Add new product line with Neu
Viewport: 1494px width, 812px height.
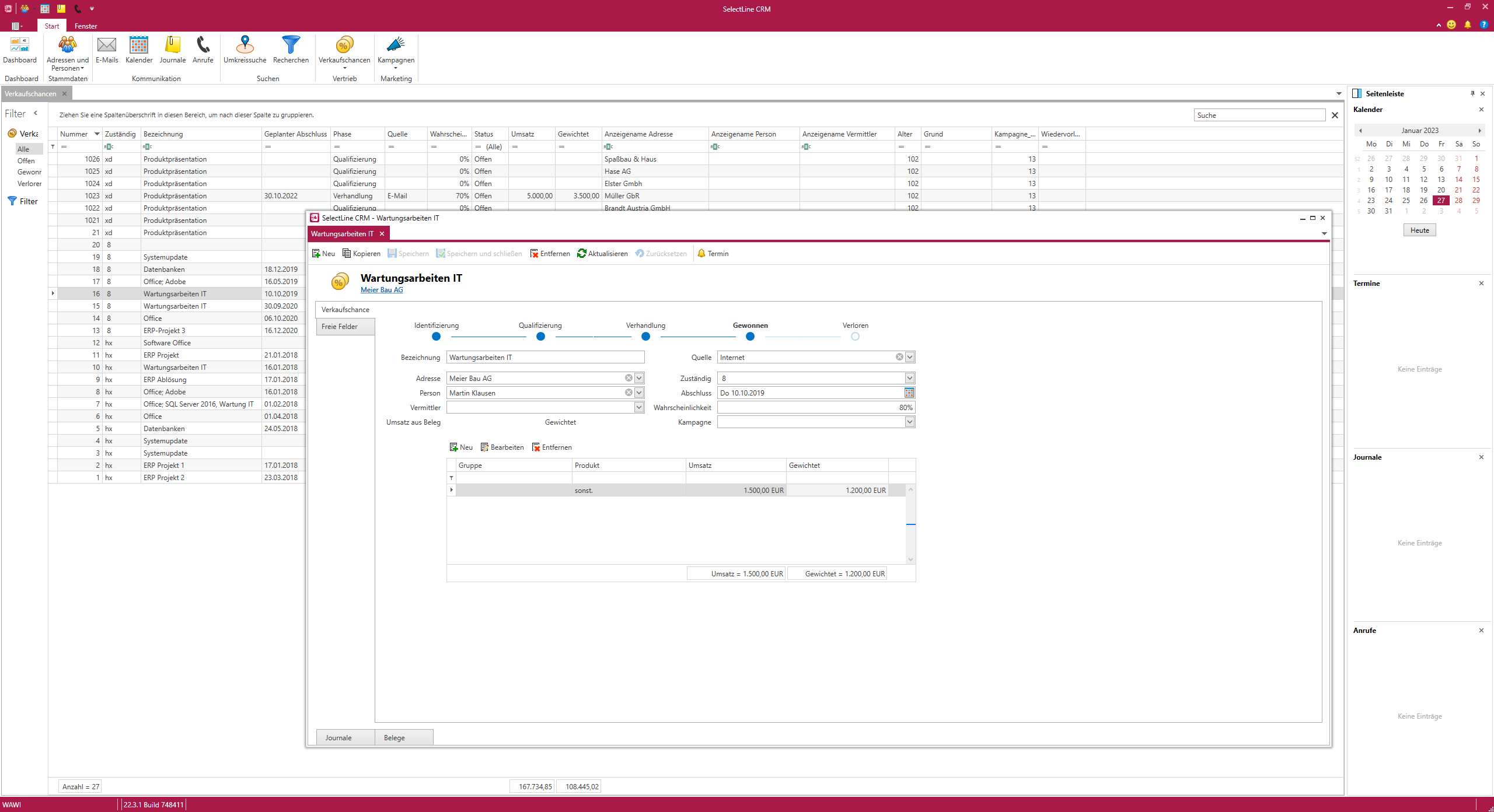point(461,447)
